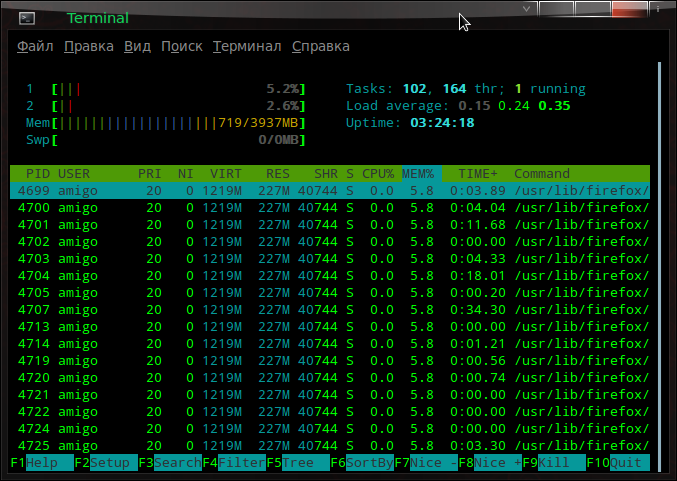This screenshot has width=677, height=481.
Task: Click the terminal vertical scrollbar
Action: [x=659, y=266]
